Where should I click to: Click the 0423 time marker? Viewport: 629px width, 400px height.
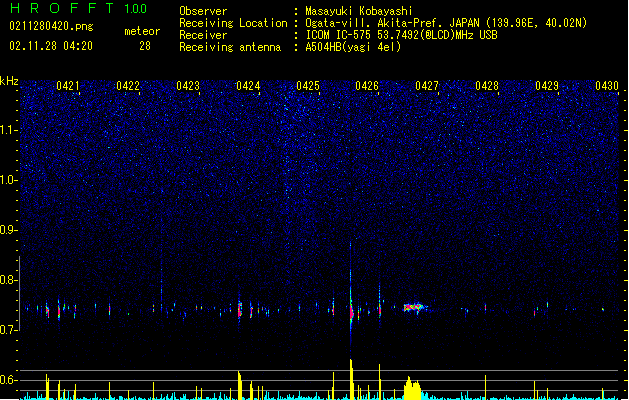(188, 86)
